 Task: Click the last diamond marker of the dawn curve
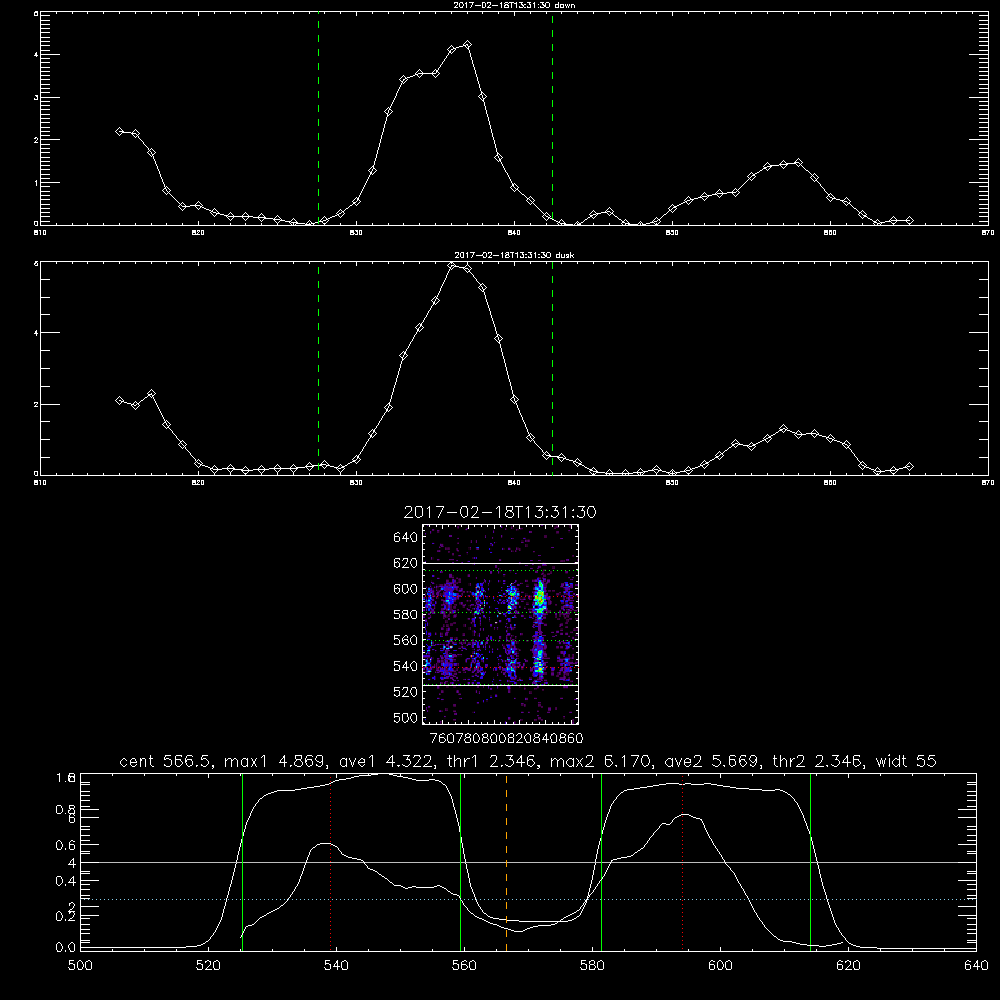click(909, 221)
